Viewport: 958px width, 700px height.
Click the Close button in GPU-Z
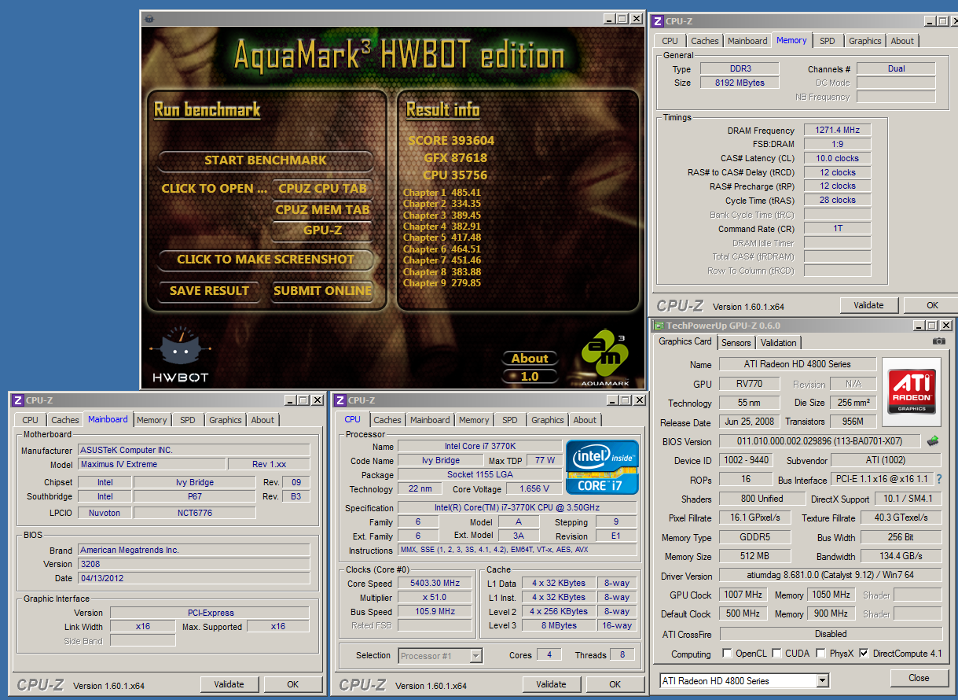click(918, 678)
